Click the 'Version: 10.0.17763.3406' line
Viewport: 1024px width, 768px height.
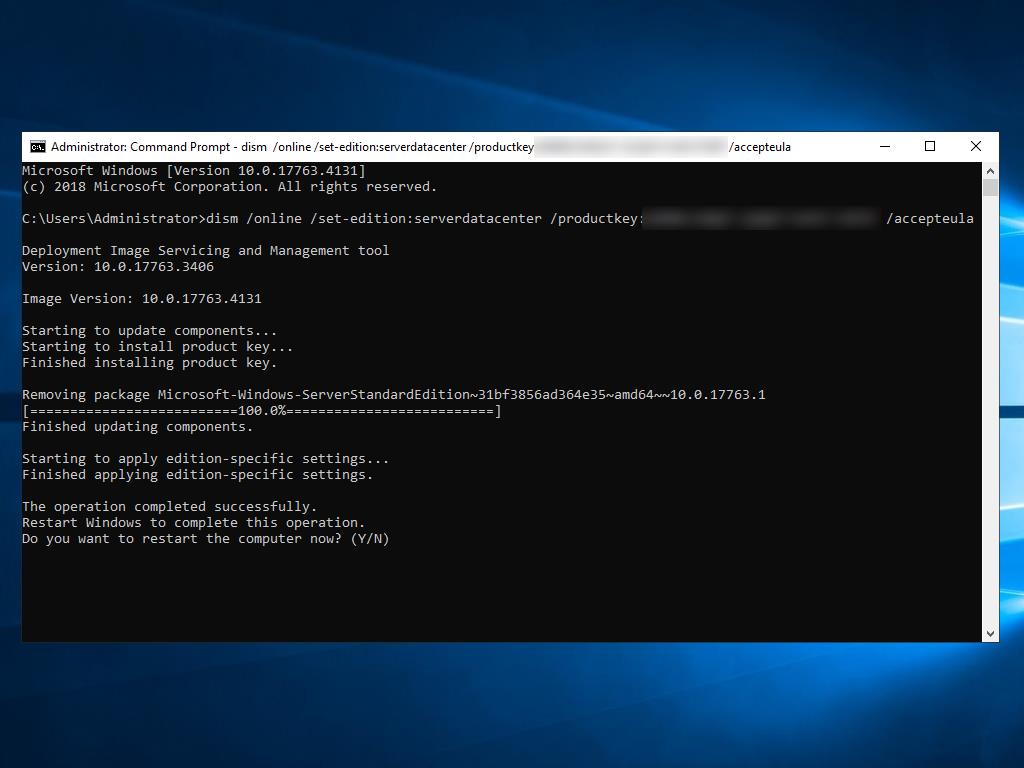tap(118, 266)
